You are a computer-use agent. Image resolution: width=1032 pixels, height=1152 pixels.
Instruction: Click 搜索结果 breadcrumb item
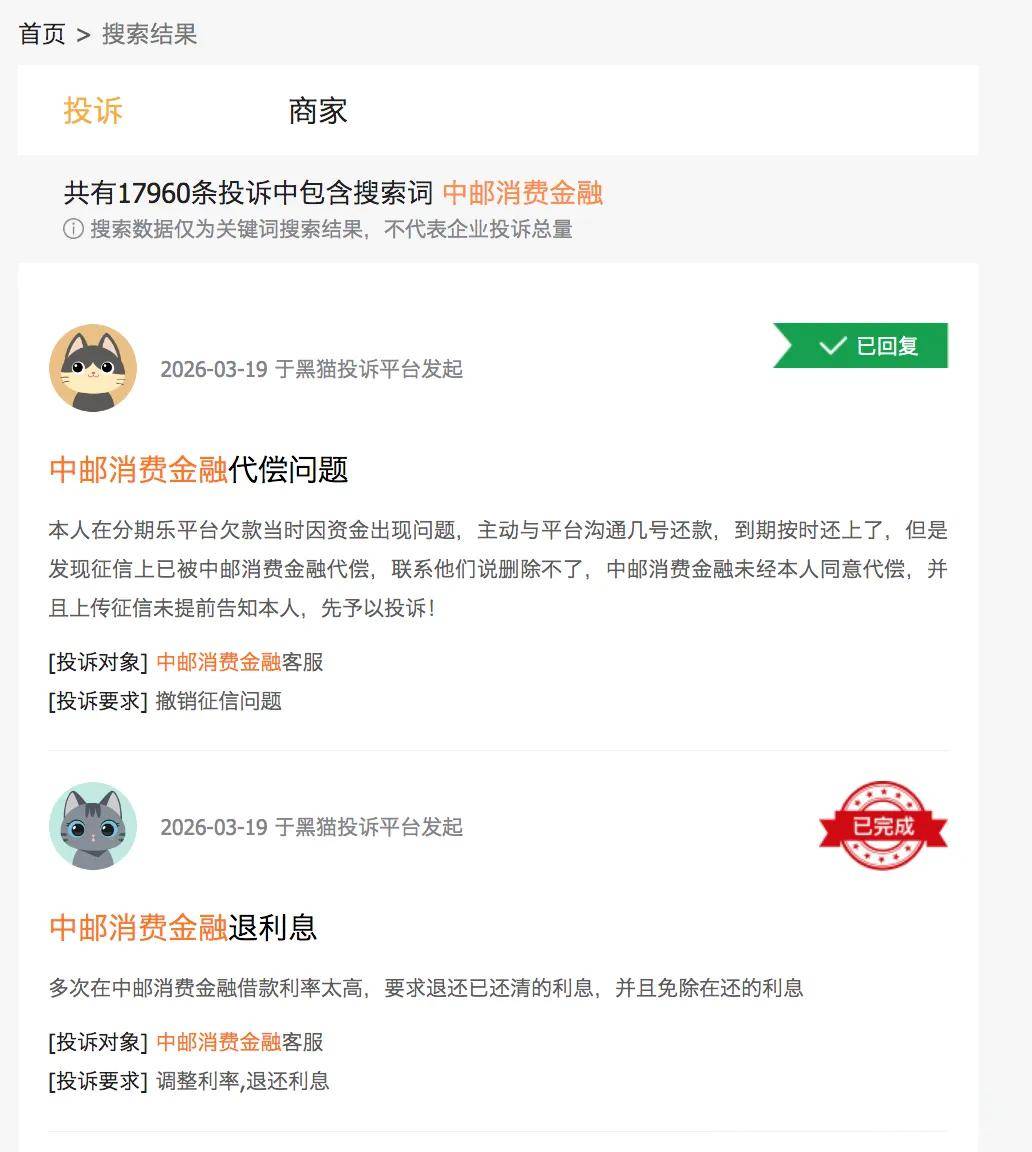pyautogui.click(x=150, y=34)
